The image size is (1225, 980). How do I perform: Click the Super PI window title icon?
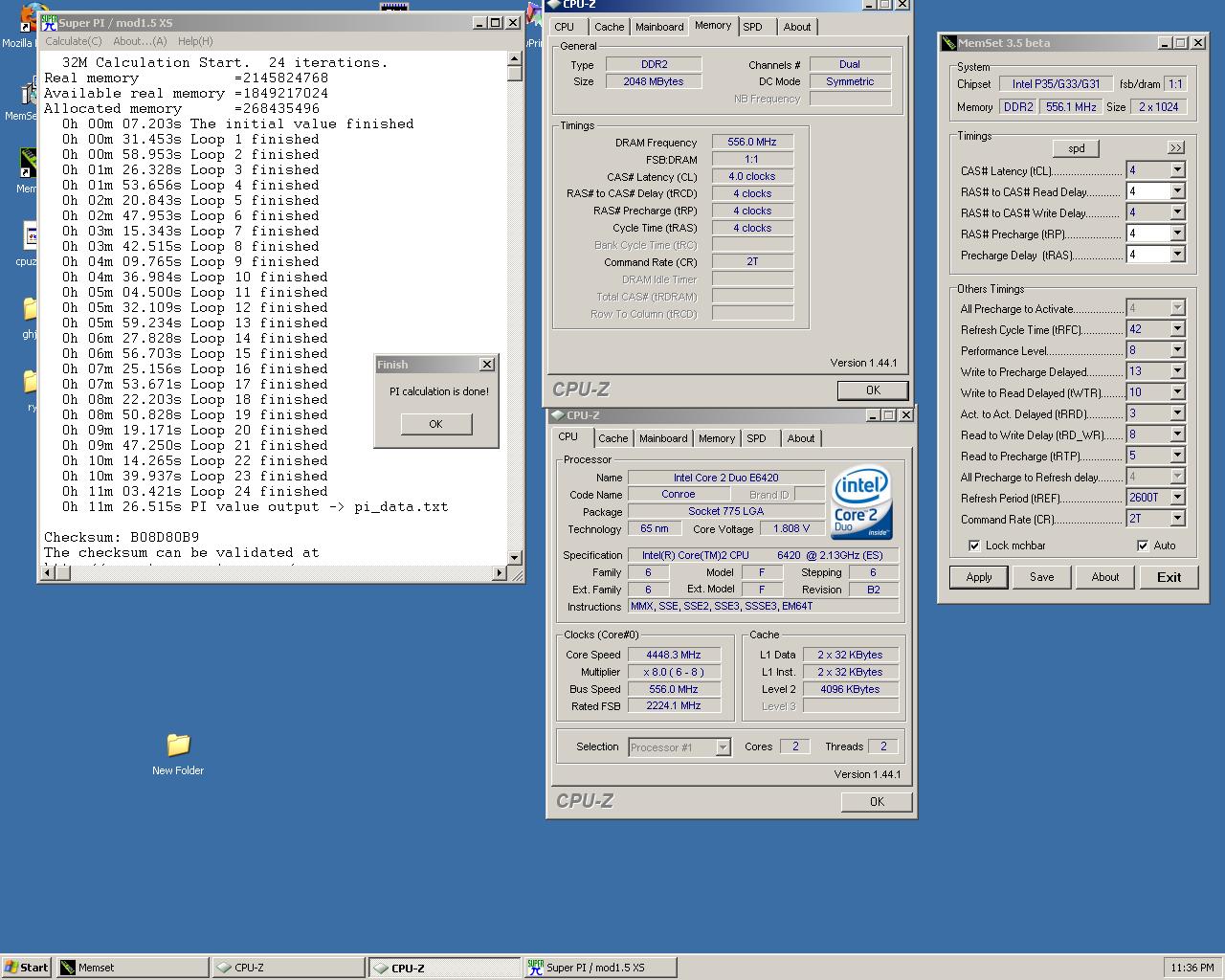pyautogui.click(x=48, y=22)
